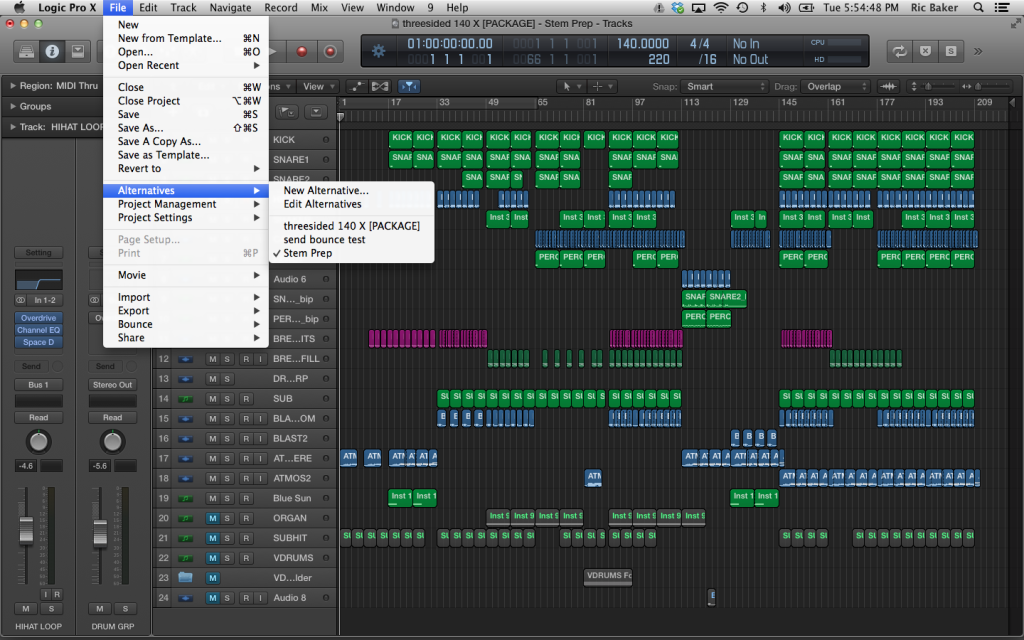Open the Snap Smart dropdown

tap(724, 86)
